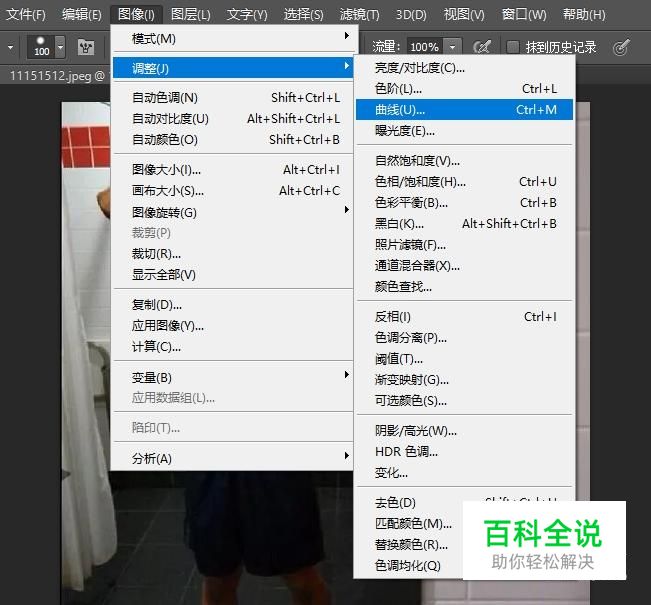This screenshot has width=651, height=605.
Task: Choose 裁切(R)...
Action: pyautogui.click(x=232, y=254)
